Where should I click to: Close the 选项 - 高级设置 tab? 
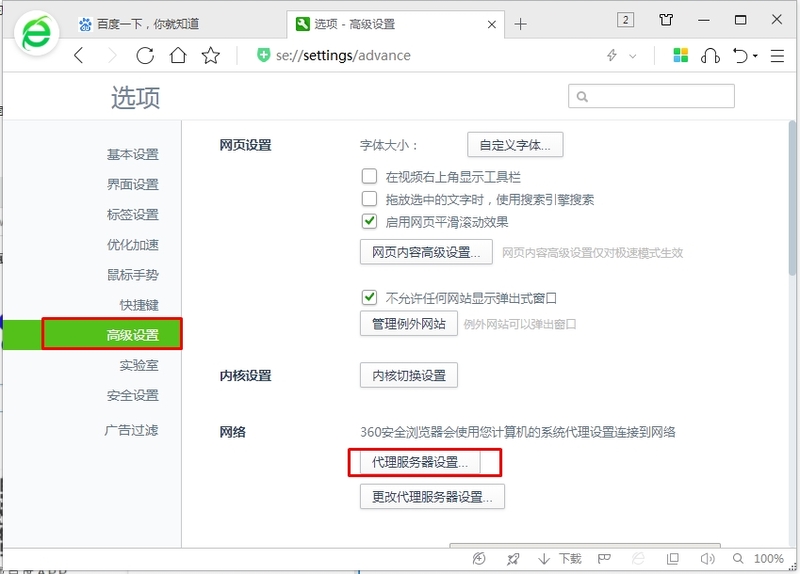click(x=492, y=24)
